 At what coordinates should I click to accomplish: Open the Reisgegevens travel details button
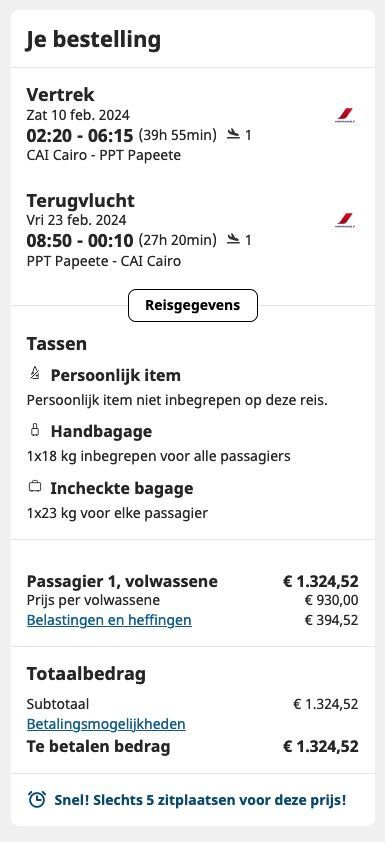click(193, 305)
